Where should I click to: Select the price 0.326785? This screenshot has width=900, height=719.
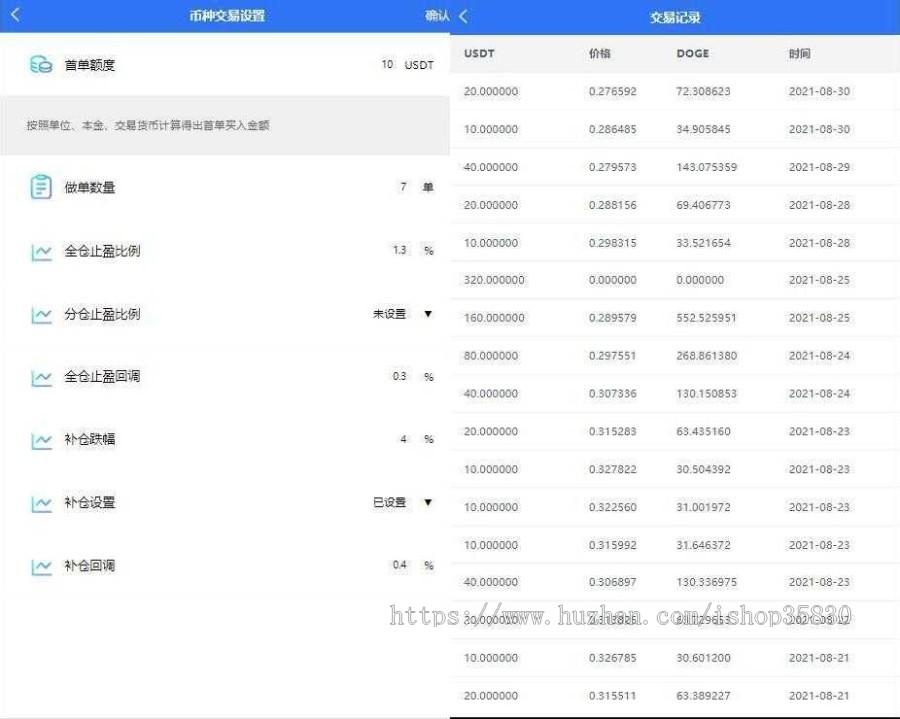pyautogui.click(x=612, y=658)
